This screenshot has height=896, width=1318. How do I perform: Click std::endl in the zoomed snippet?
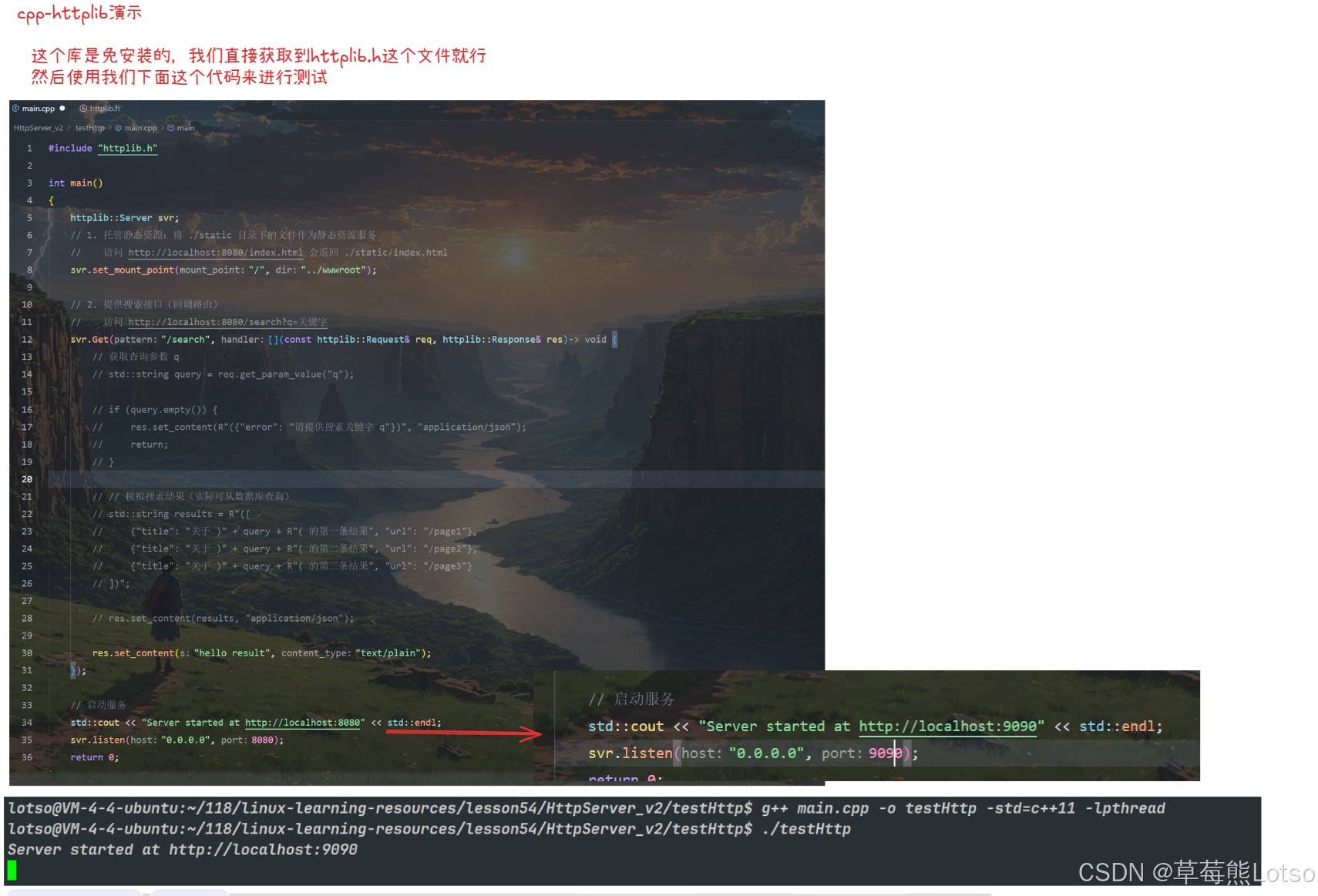1117,727
